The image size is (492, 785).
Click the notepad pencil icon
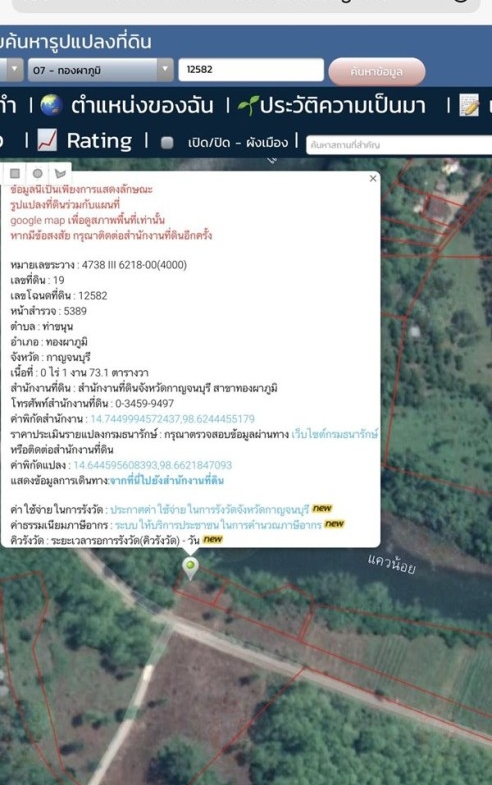click(469, 105)
